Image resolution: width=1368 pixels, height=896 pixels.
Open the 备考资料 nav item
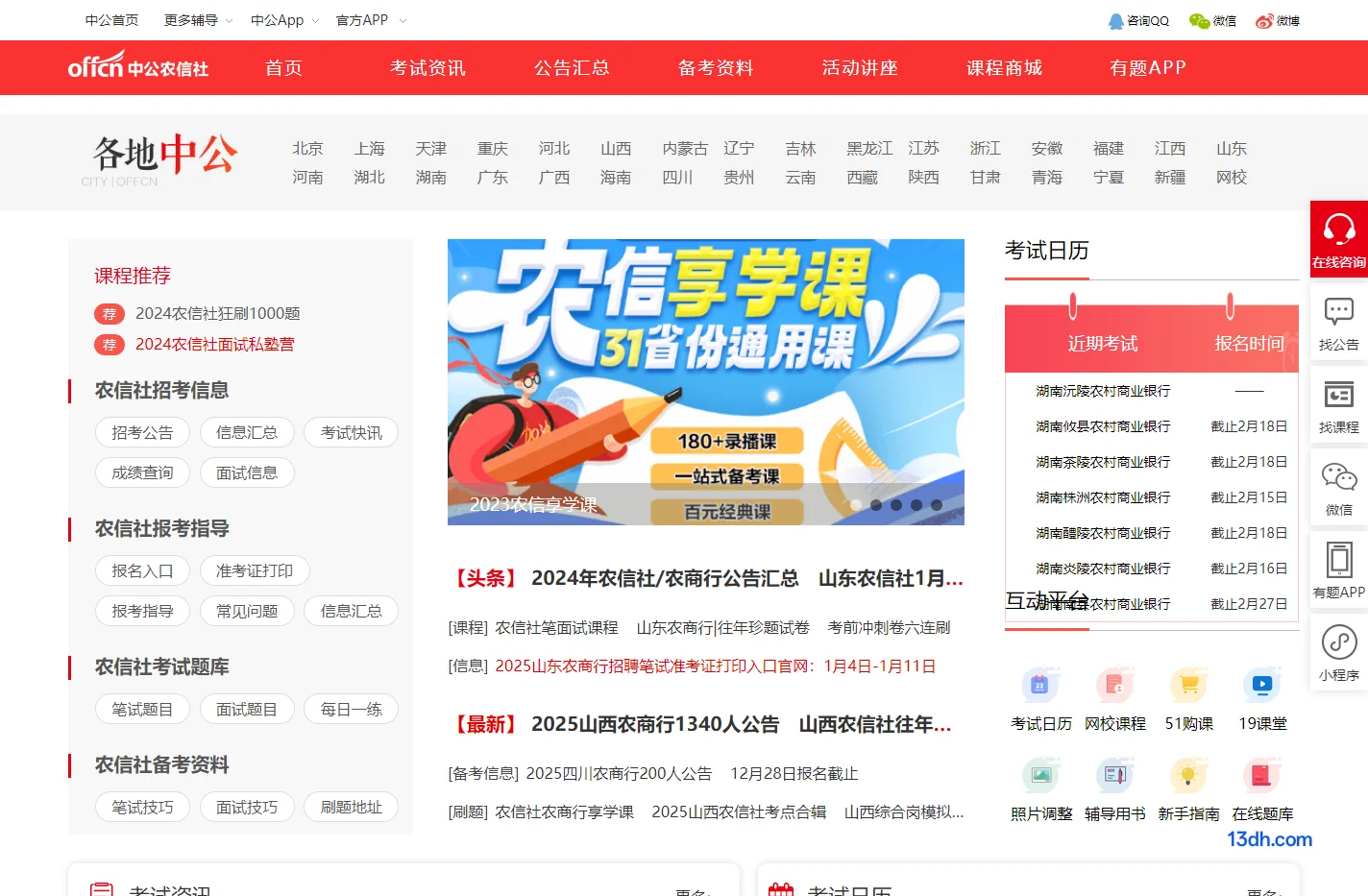pyautogui.click(x=716, y=67)
